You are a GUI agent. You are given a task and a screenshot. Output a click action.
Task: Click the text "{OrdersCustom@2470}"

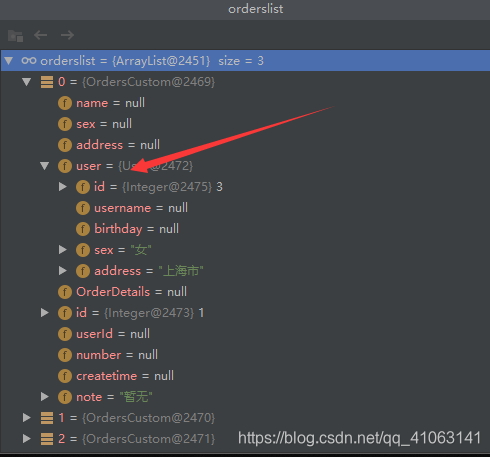[149, 418]
